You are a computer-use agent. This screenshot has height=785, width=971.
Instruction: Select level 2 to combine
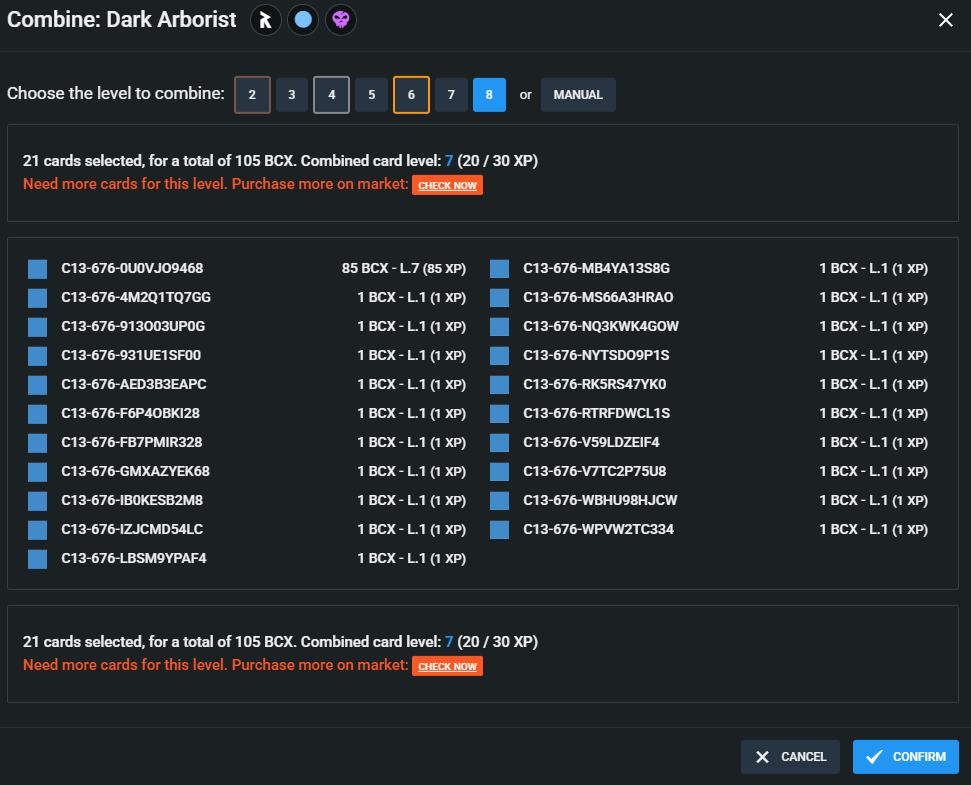pos(252,95)
